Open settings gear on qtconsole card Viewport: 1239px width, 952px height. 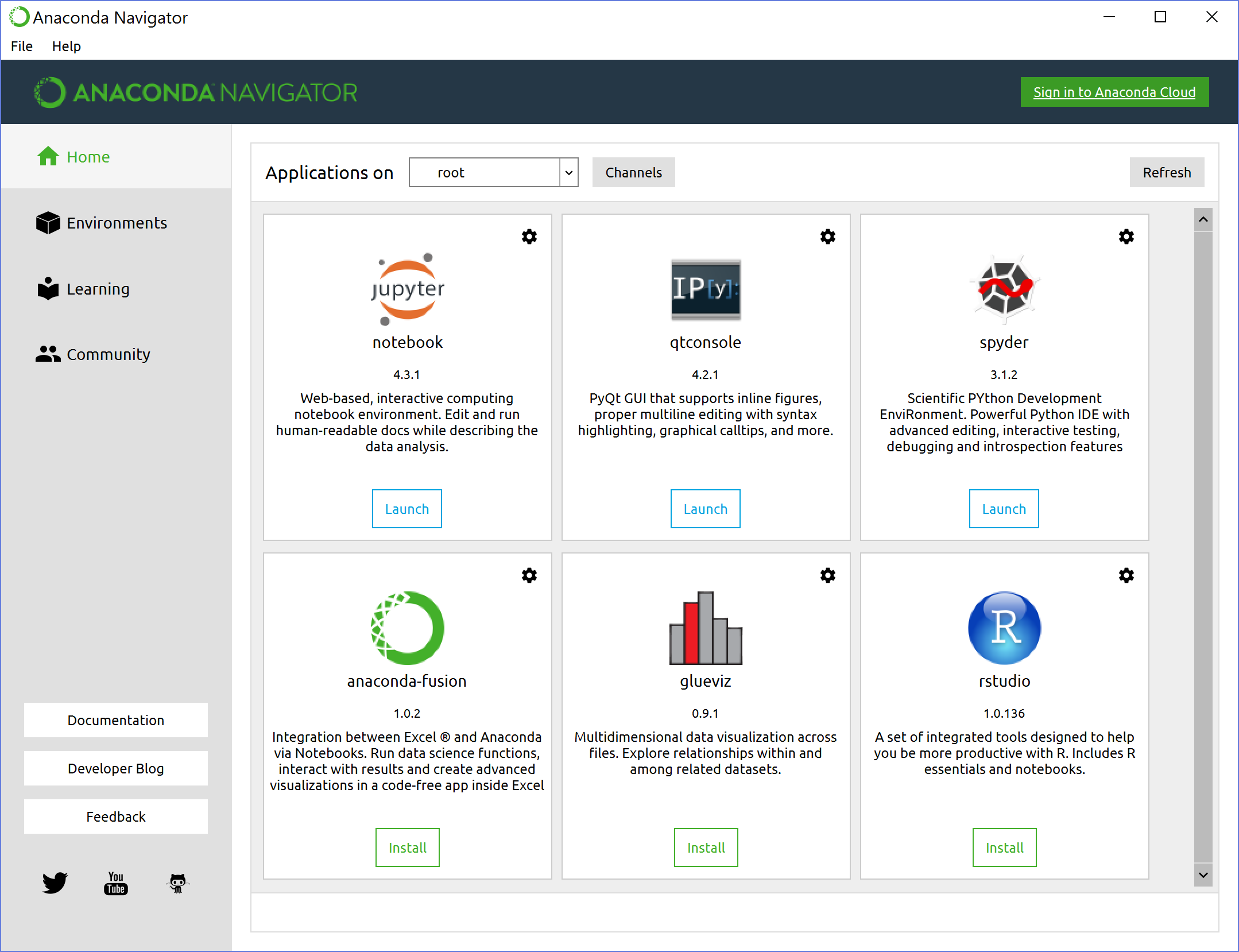click(x=827, y=237)
